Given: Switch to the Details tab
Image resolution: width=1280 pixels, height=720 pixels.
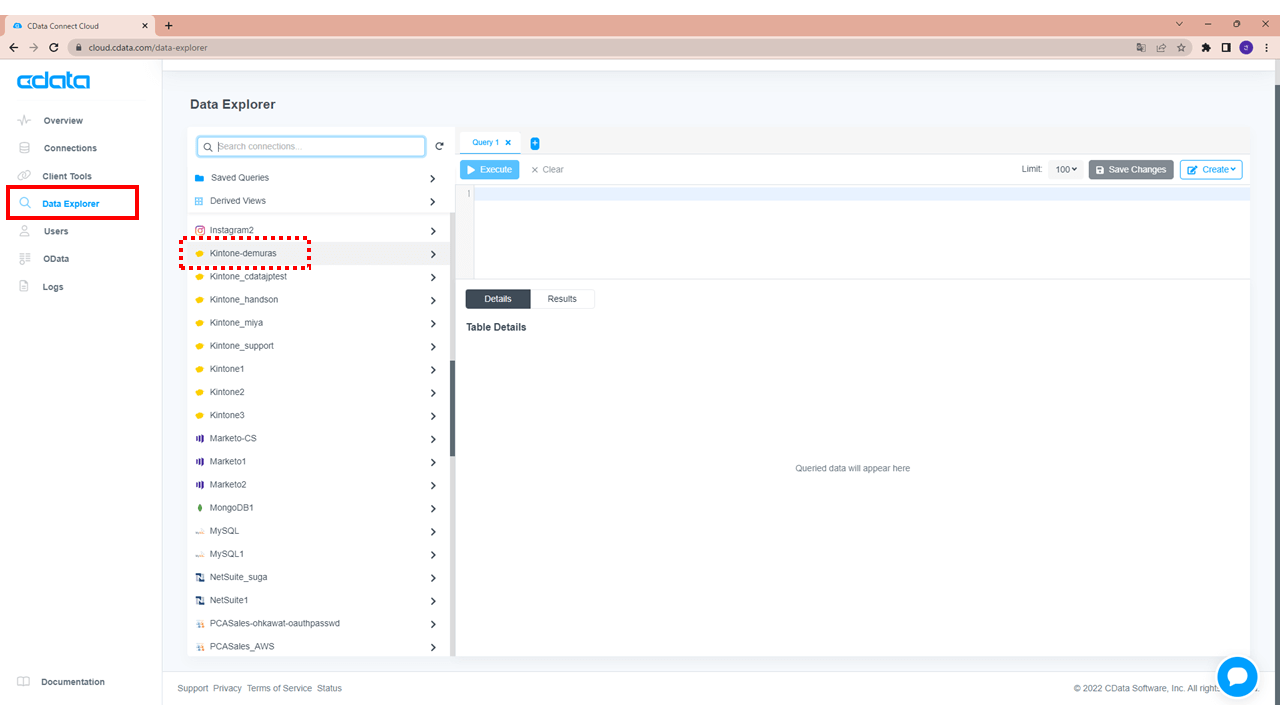Looking at the screenshot, I should pos(498,299).
